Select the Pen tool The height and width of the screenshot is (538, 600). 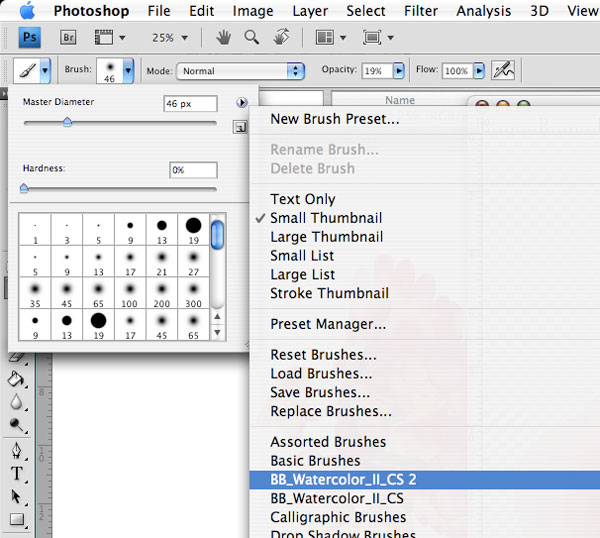[17, 449]
